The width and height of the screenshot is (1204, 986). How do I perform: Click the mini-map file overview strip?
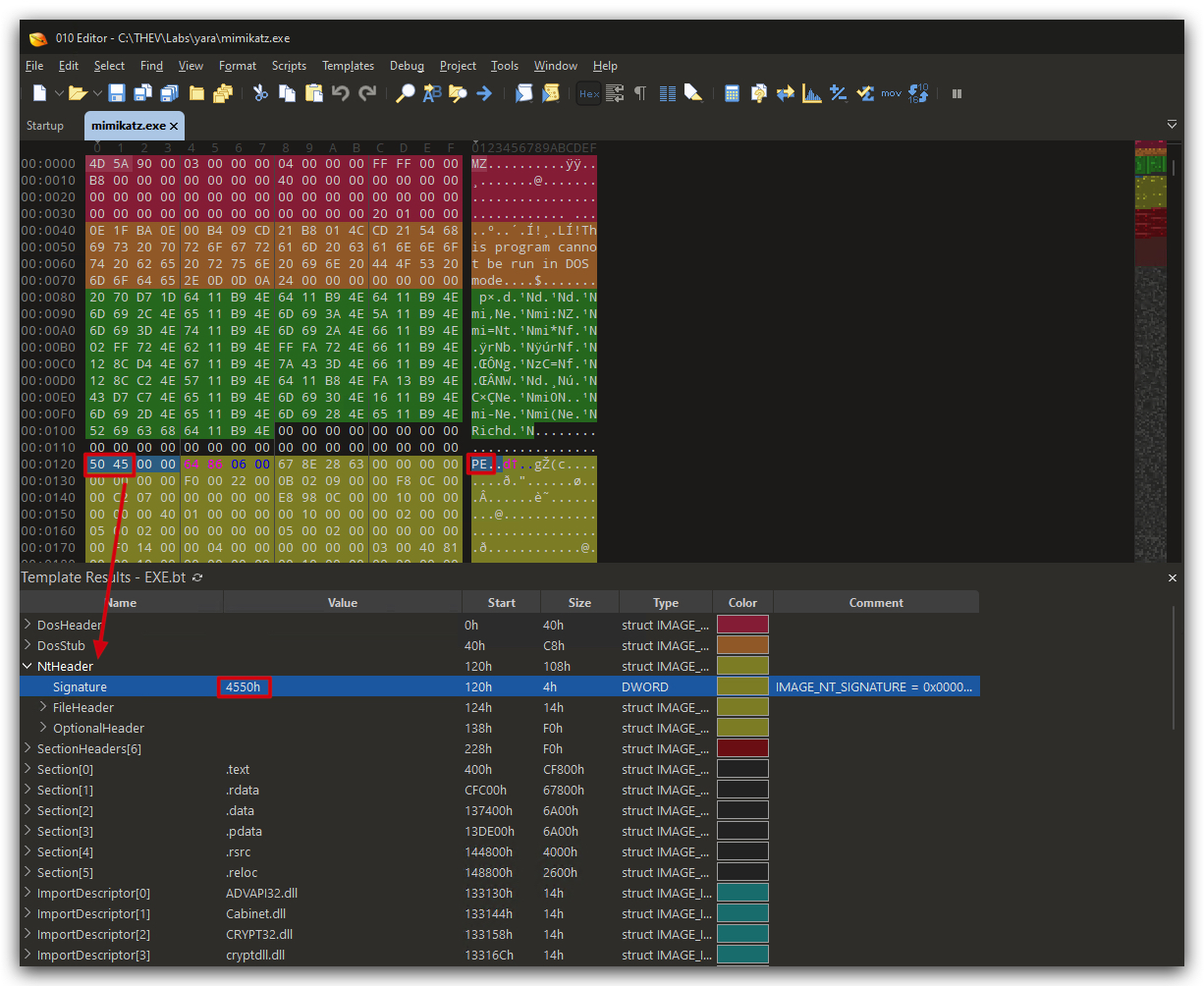(1150, 351)
